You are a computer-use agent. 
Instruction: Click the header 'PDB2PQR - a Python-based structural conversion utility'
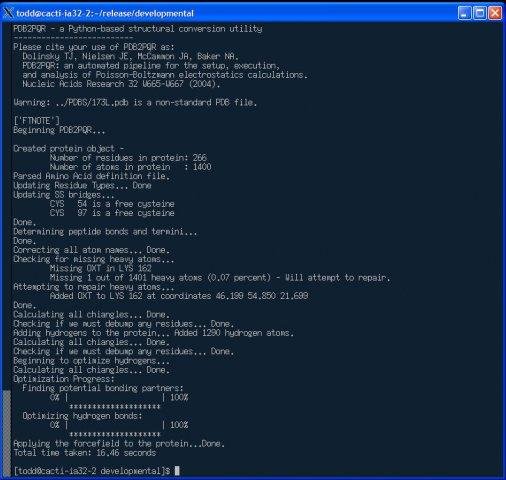pyautogui.click(x=138, y=29)
